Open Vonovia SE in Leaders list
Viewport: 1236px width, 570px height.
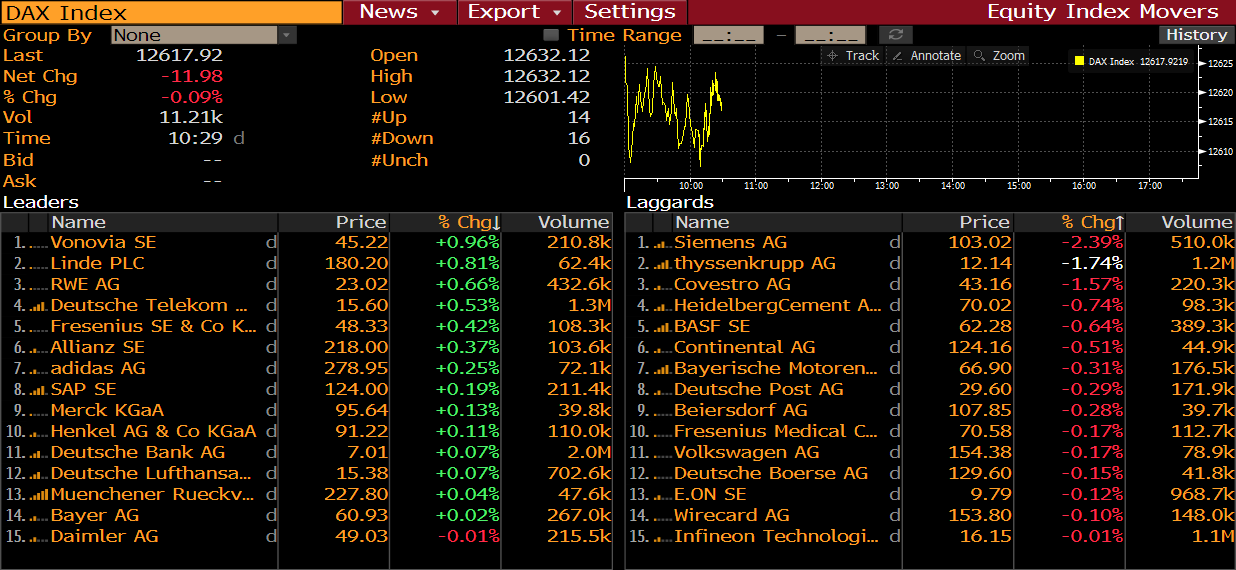point(103,243)
